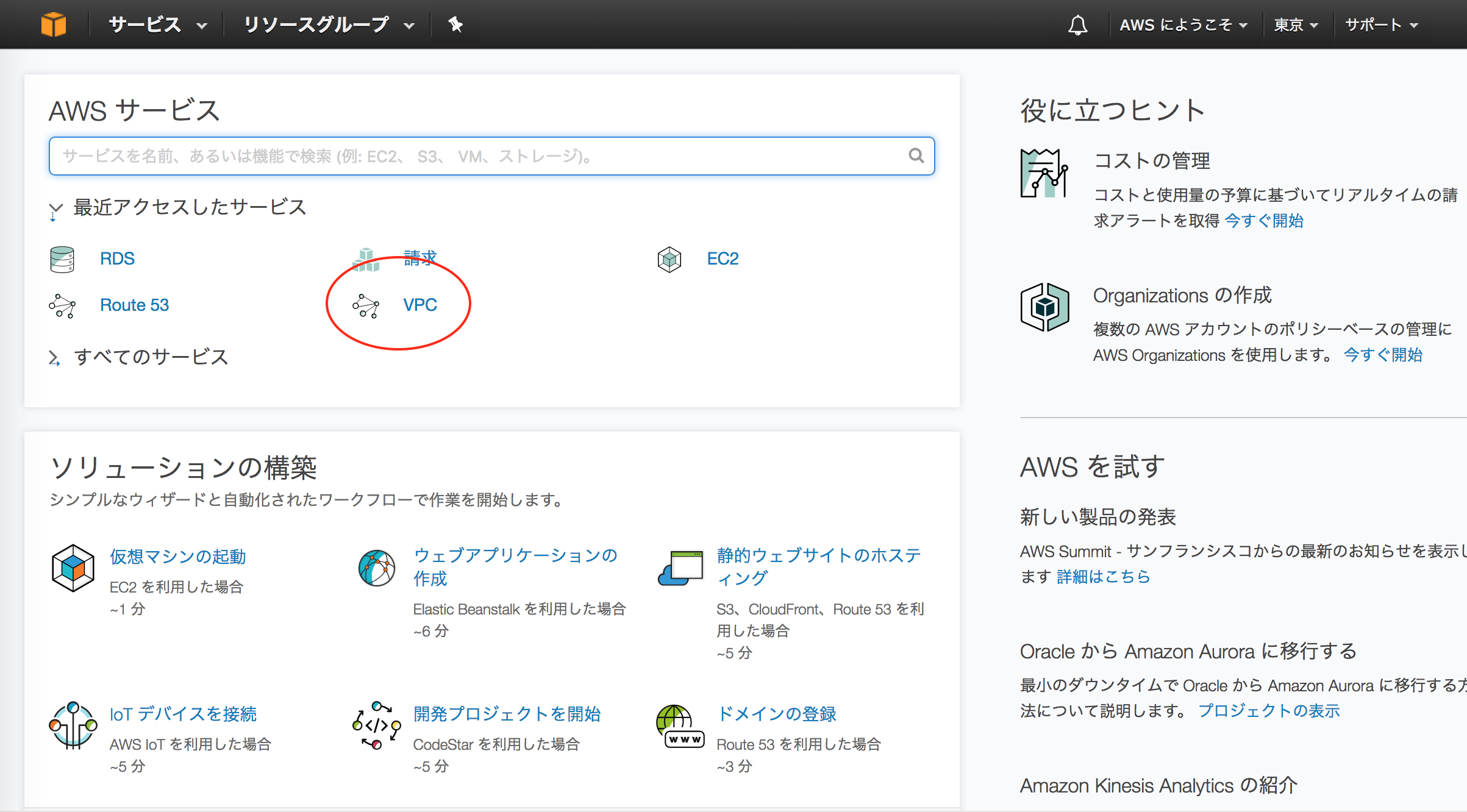
Task: Click the Organizations の作成 cube icon
Action: click(x=1044, y=307)
